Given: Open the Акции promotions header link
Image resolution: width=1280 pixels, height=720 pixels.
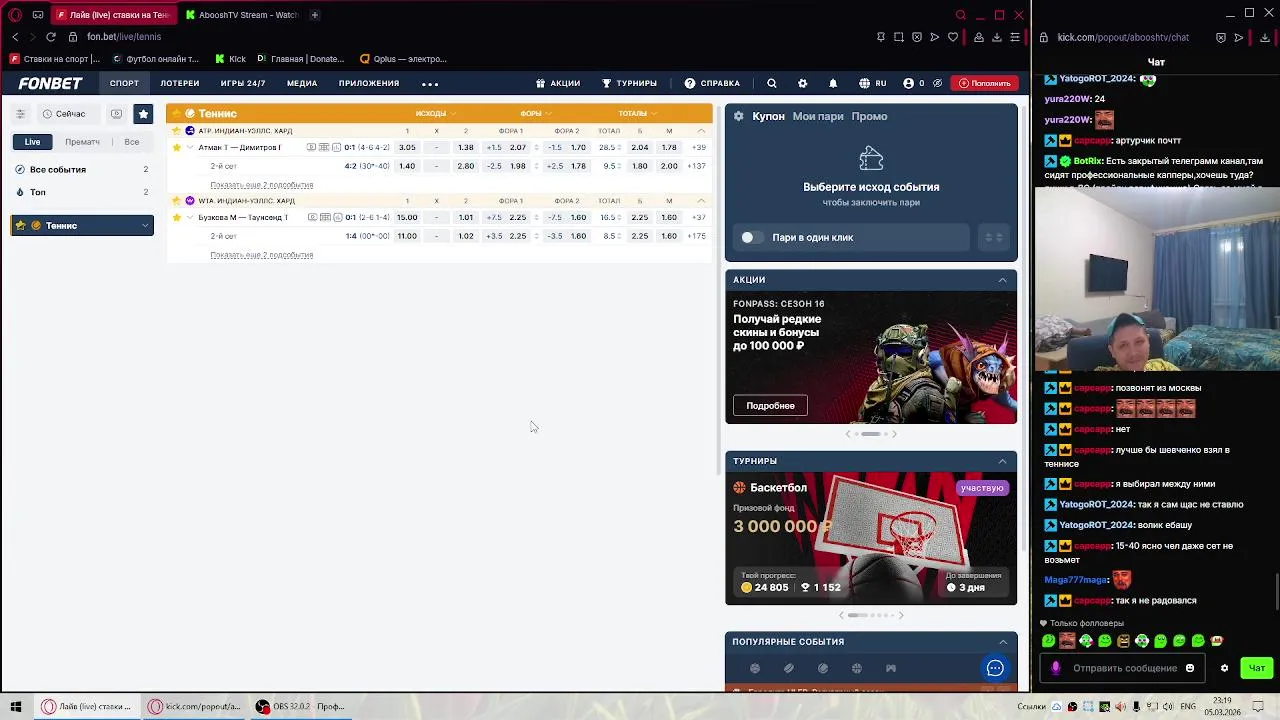Looking at the screenshot, I should 558,83.
